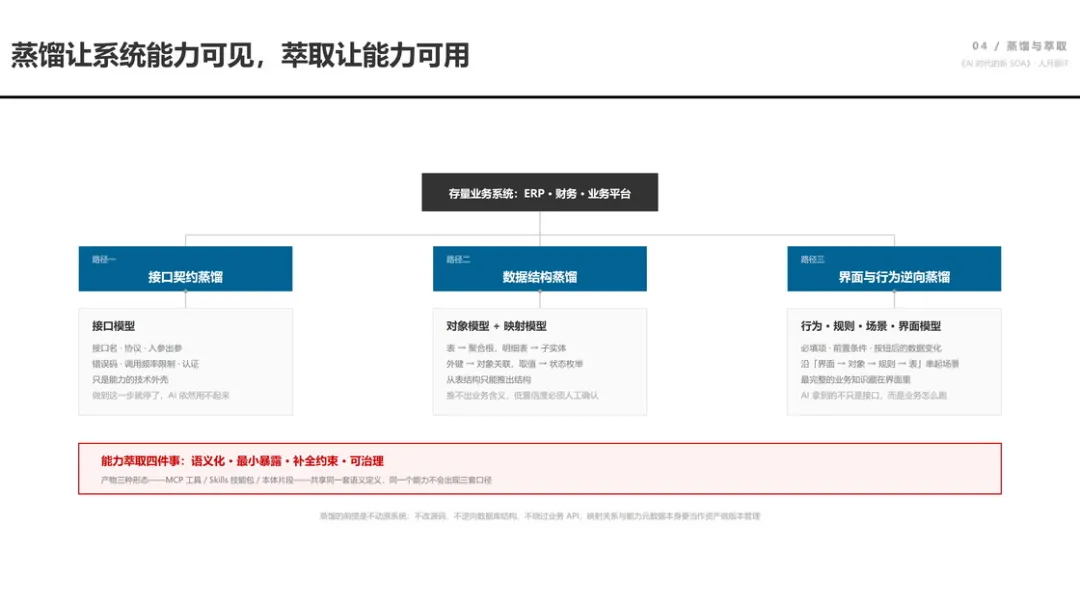
Task: Click the line '从表结构只能推出结构'
Action: coord(488,379)
